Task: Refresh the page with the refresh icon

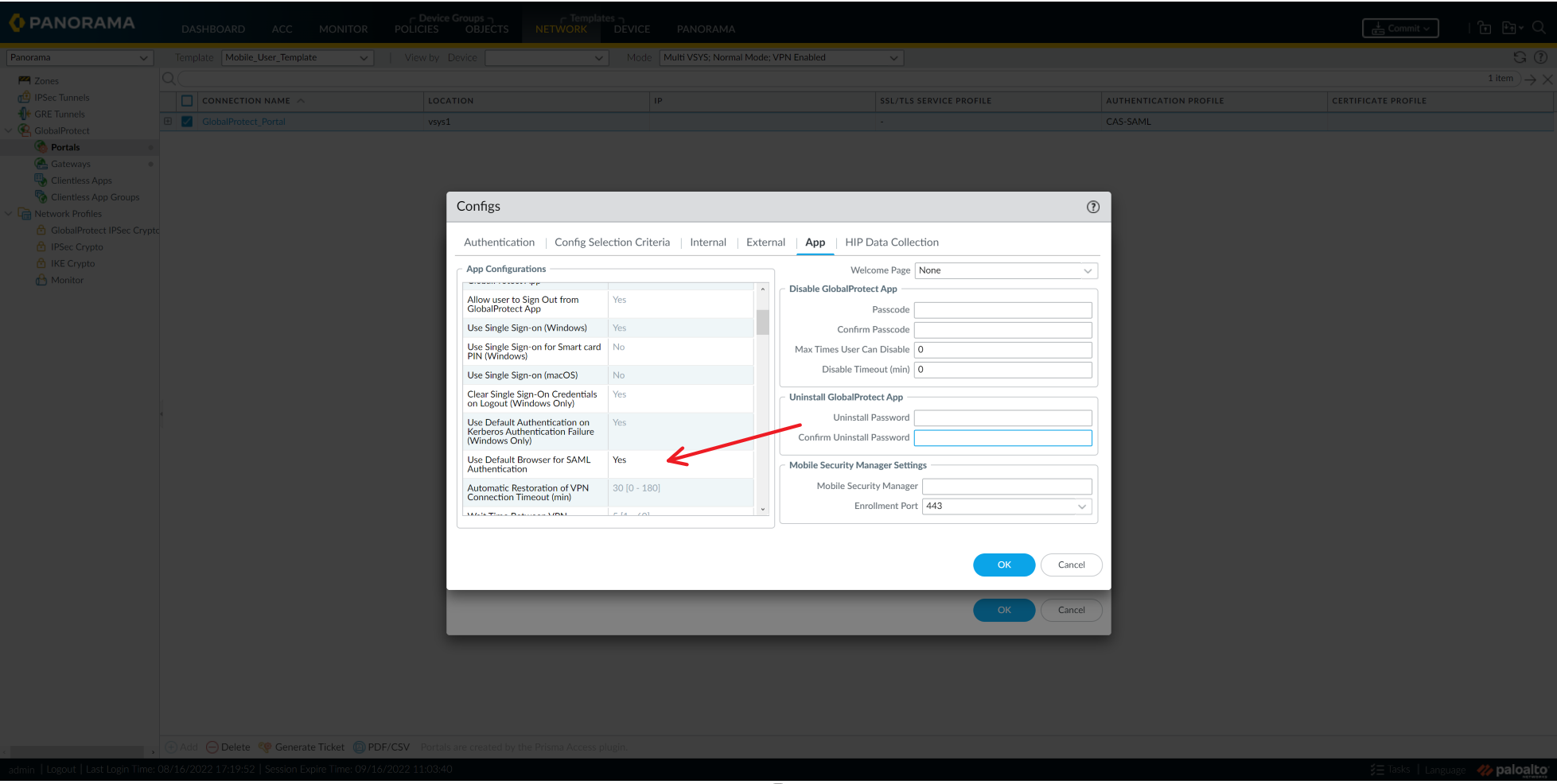Action: coord(1520,57)
